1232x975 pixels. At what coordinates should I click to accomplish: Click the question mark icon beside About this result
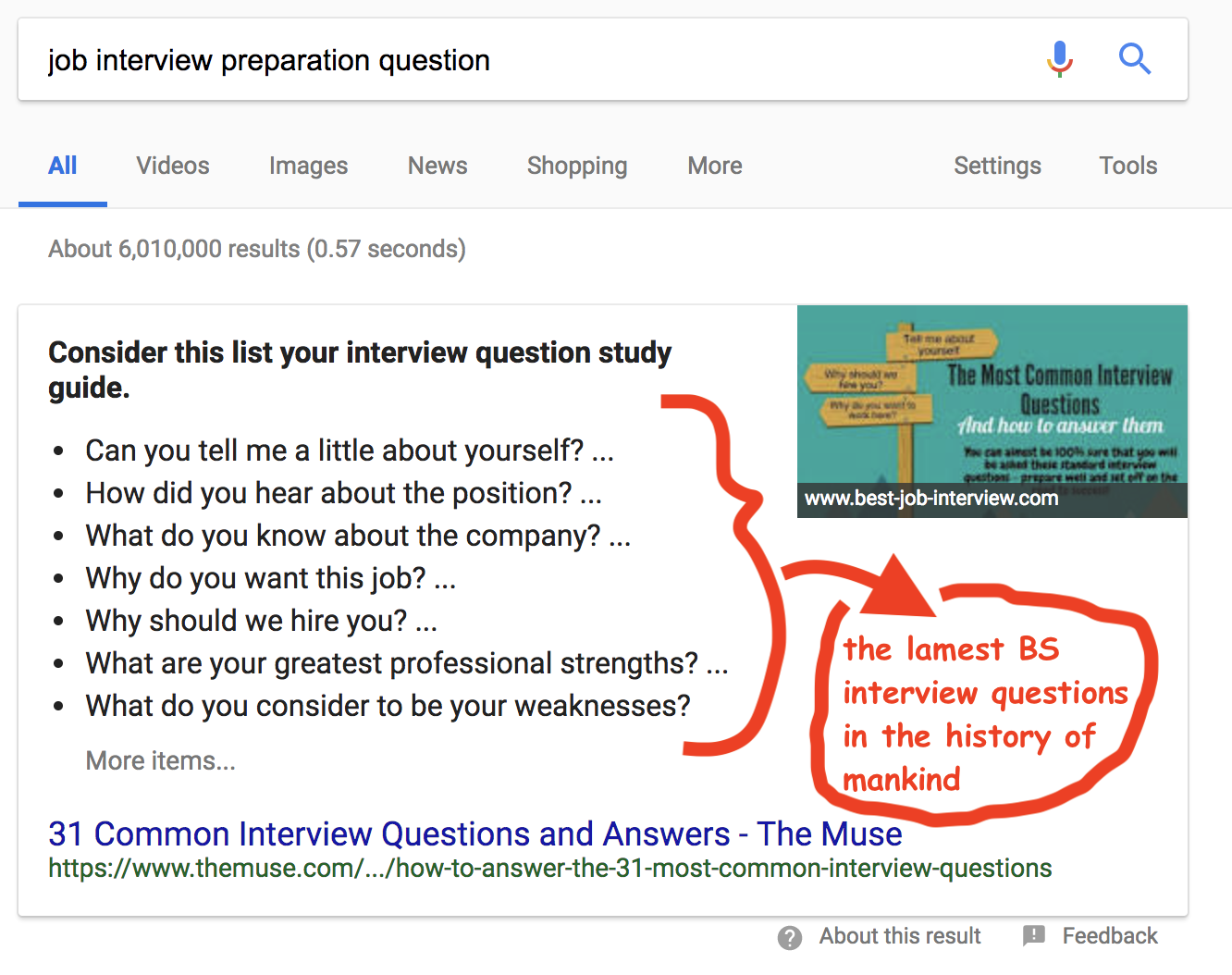click(790, 937)
